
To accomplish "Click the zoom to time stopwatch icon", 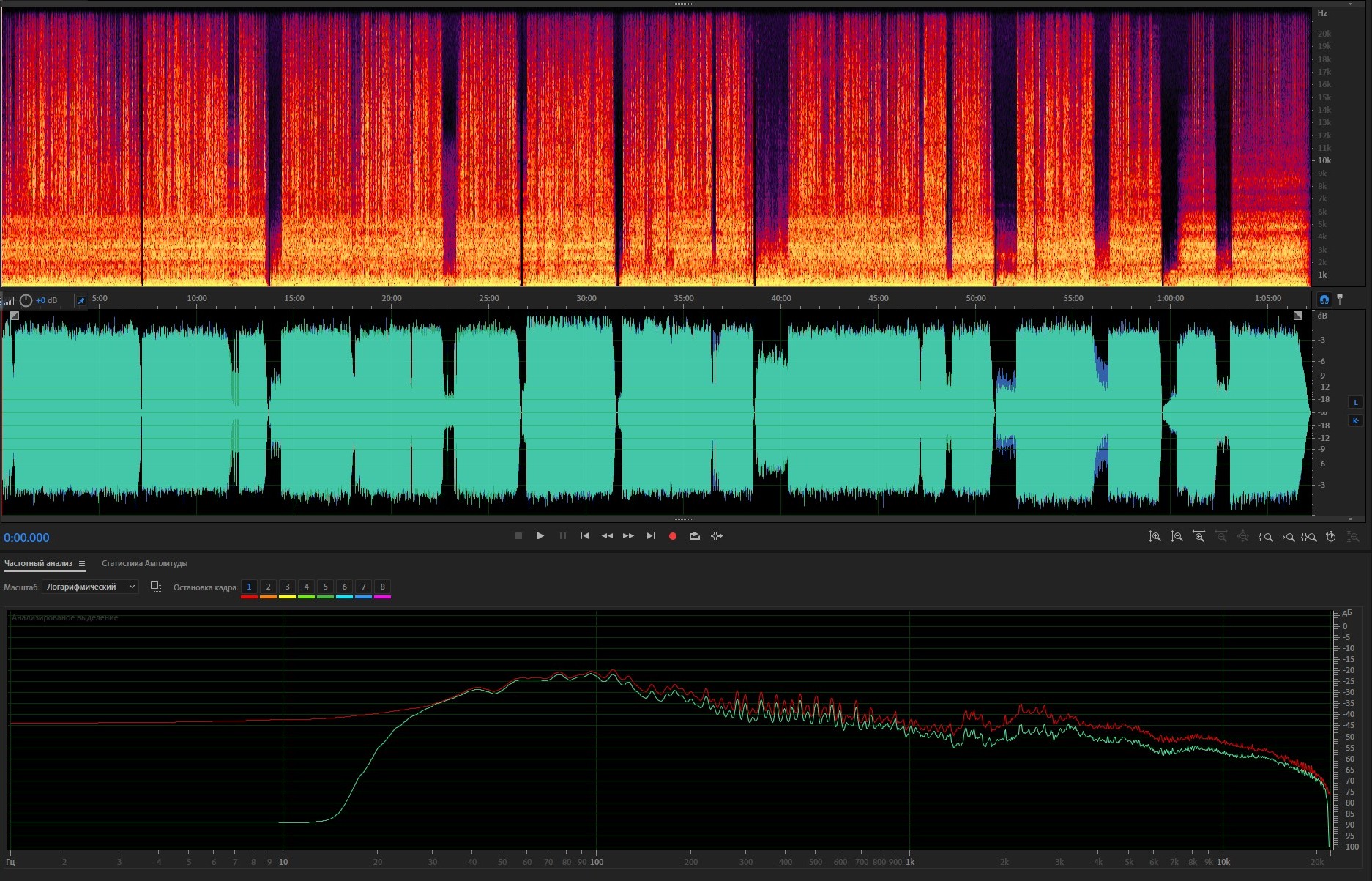I will click(1331, 537).
